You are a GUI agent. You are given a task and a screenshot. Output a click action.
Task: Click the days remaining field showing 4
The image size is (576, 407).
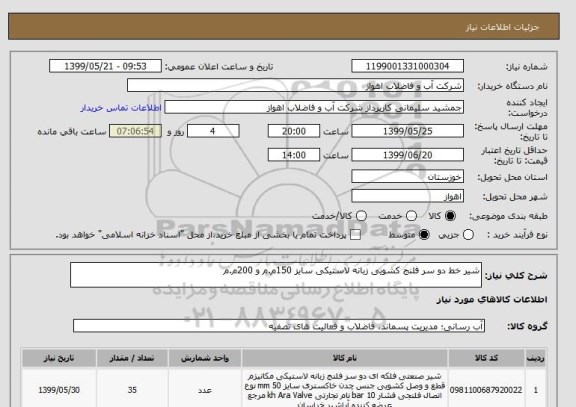pyautogui.click(x=213, y=131)
